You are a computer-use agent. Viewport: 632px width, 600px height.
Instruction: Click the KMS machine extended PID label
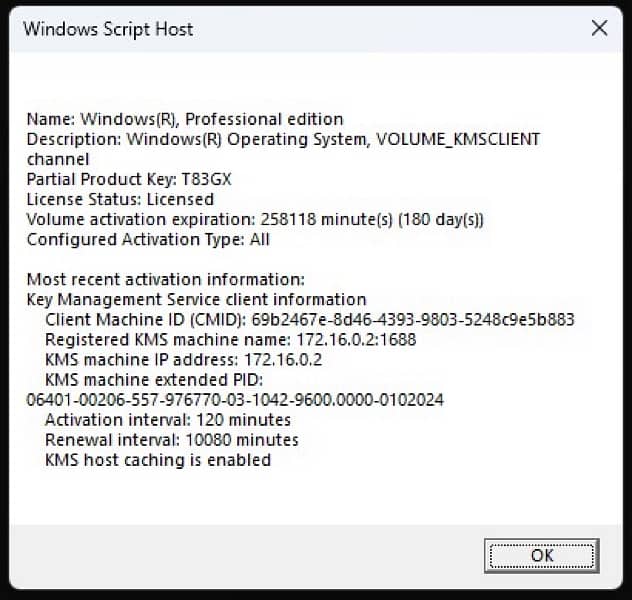point(152,380)
